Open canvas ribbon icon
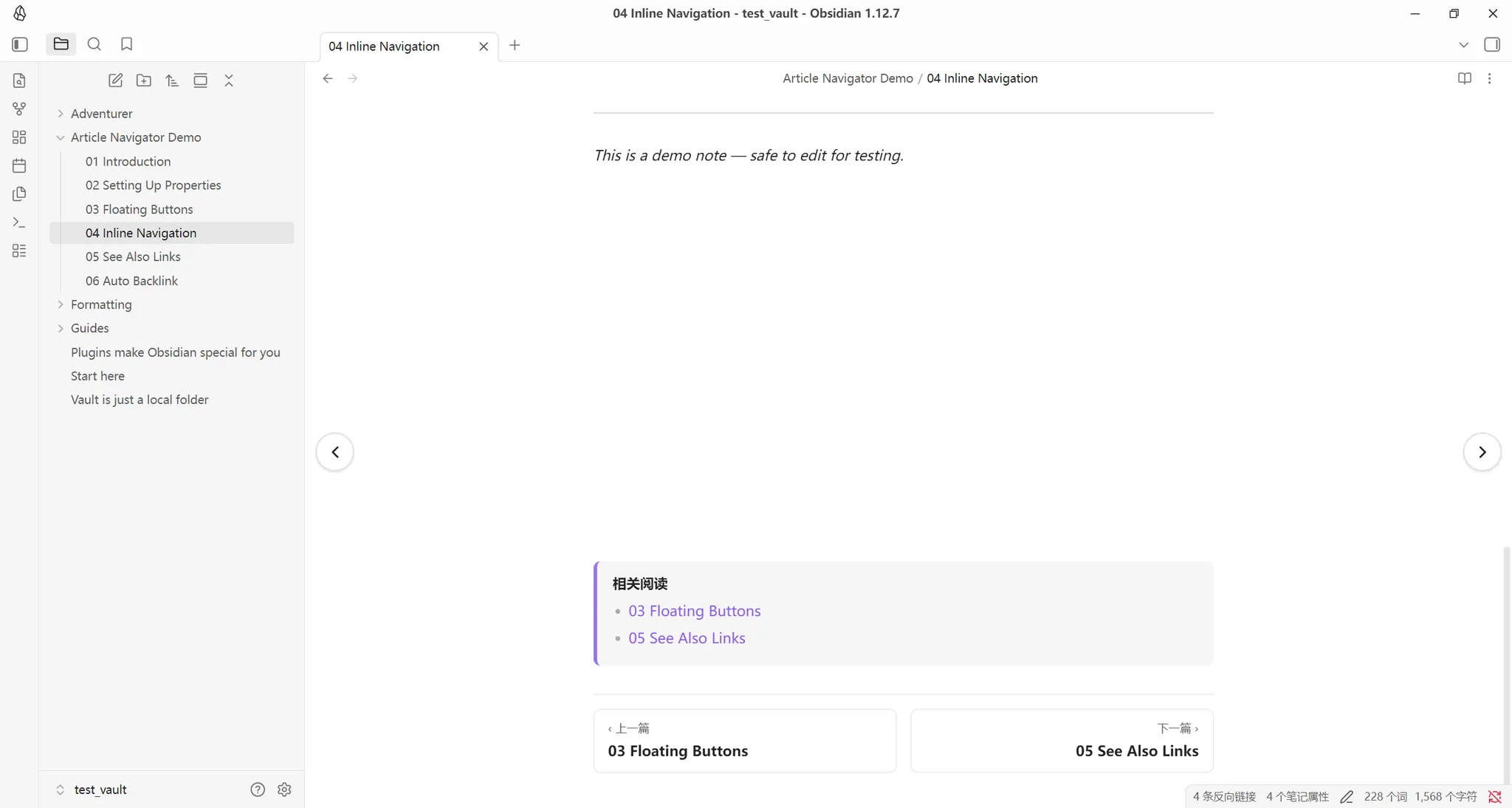This screenshot has width=1512, height=808. click(20, 137)
